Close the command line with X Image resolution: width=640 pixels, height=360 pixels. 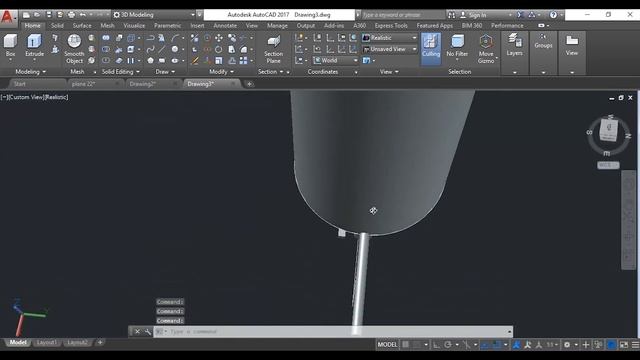(138, 331)
